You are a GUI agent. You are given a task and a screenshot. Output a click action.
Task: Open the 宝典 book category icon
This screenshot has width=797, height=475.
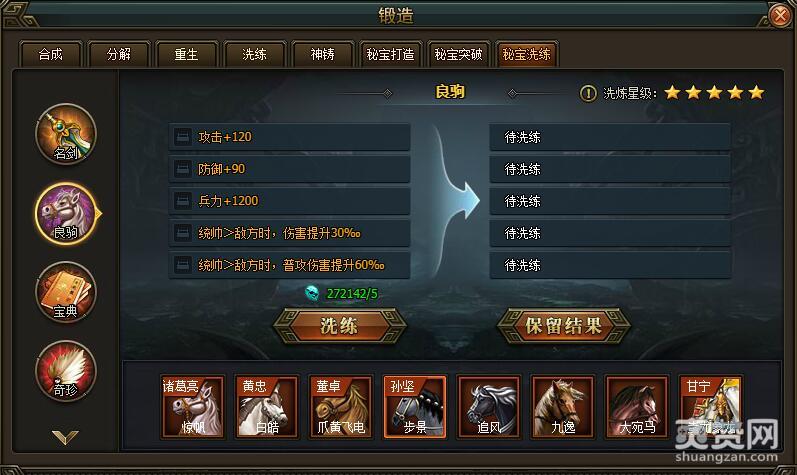point(66,292)
